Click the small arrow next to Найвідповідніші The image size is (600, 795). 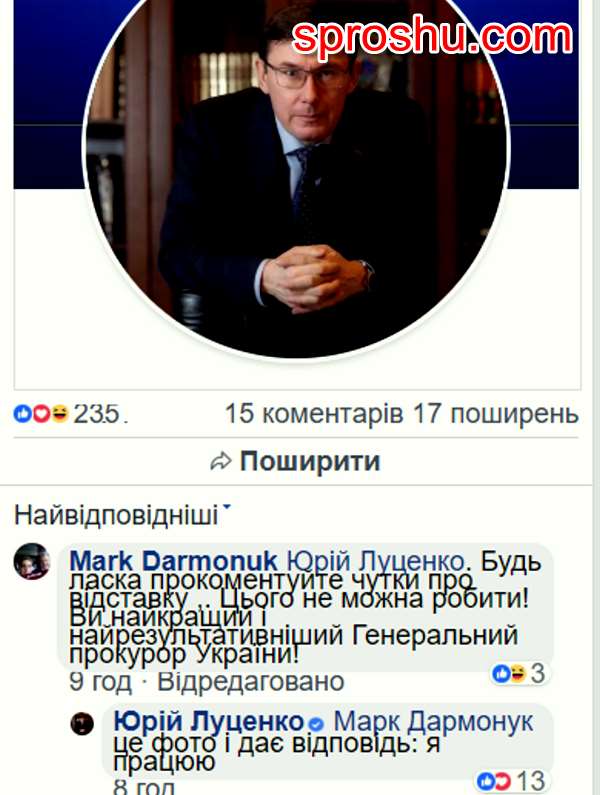point(226,507)
